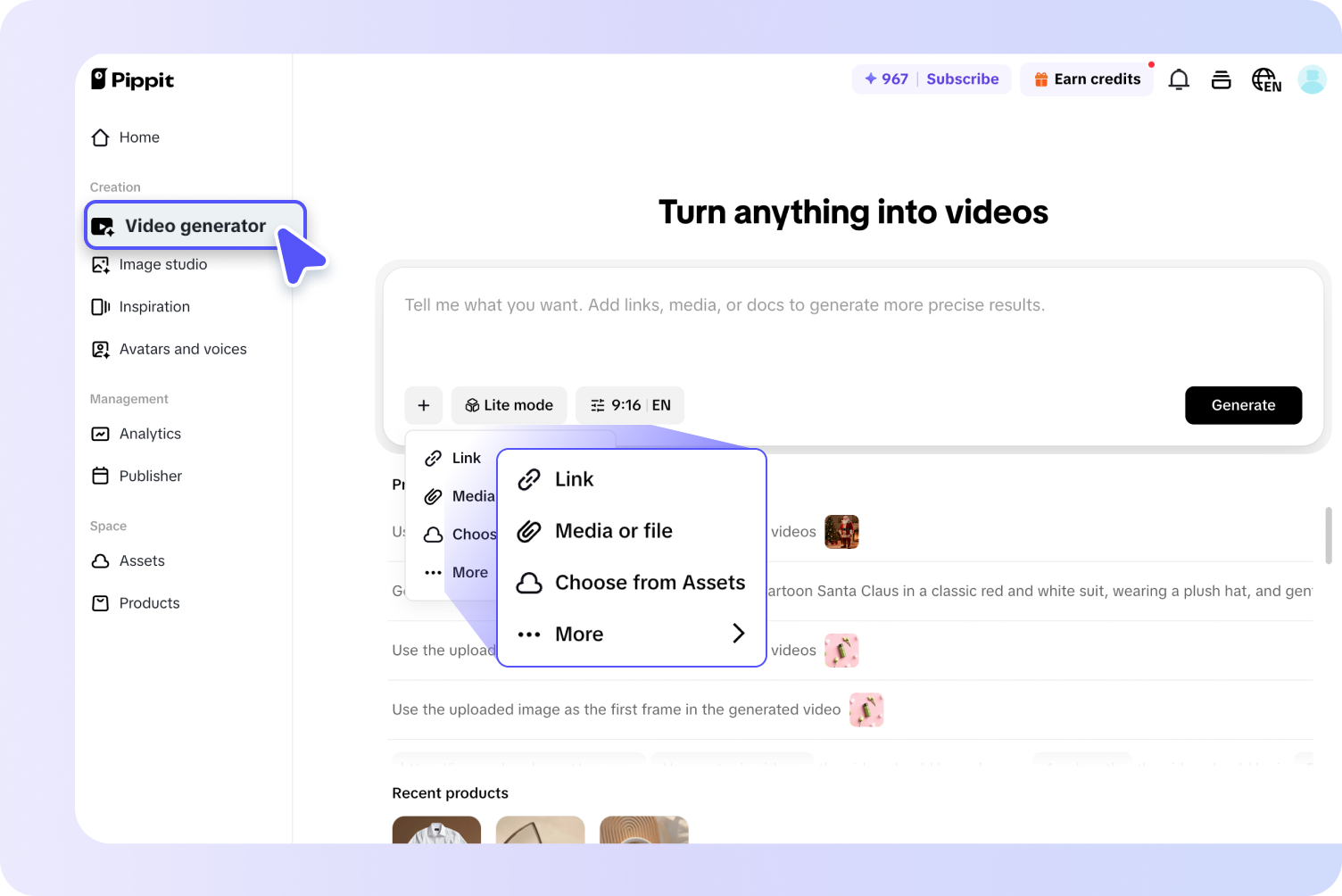This screenshot has width=1342, height=896.
Task: Open the language selector globe
Action: coord(1266,79)
